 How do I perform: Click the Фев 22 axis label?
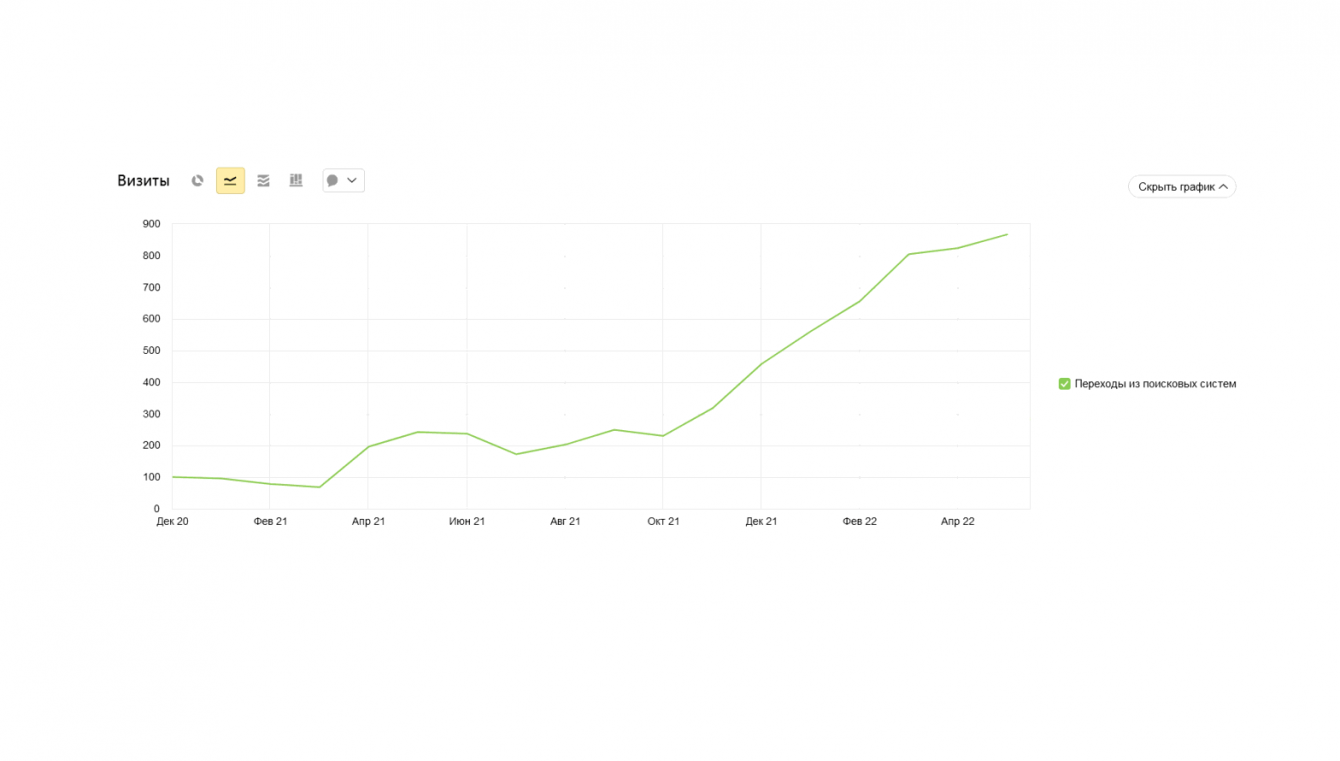pyautogui.click(x=859, y=522)
